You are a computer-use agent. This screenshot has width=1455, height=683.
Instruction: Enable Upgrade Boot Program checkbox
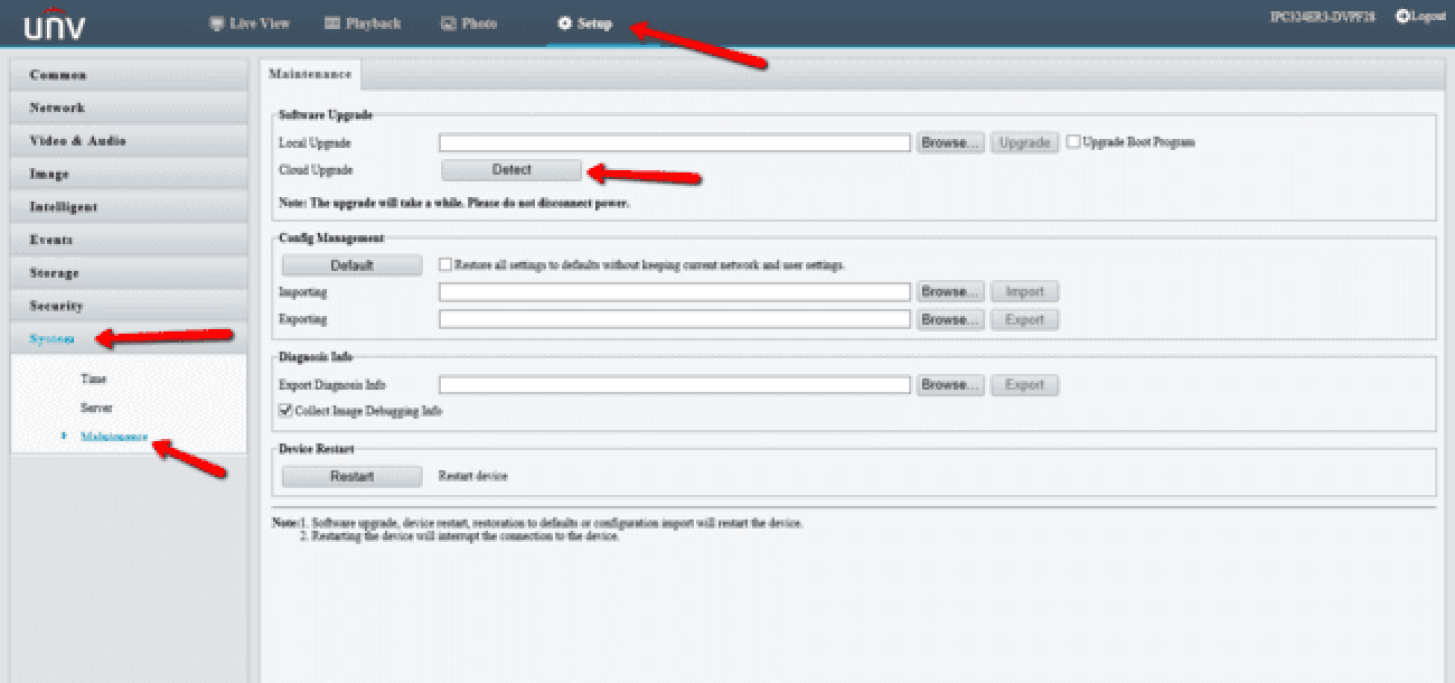(x=1073, y=142)
